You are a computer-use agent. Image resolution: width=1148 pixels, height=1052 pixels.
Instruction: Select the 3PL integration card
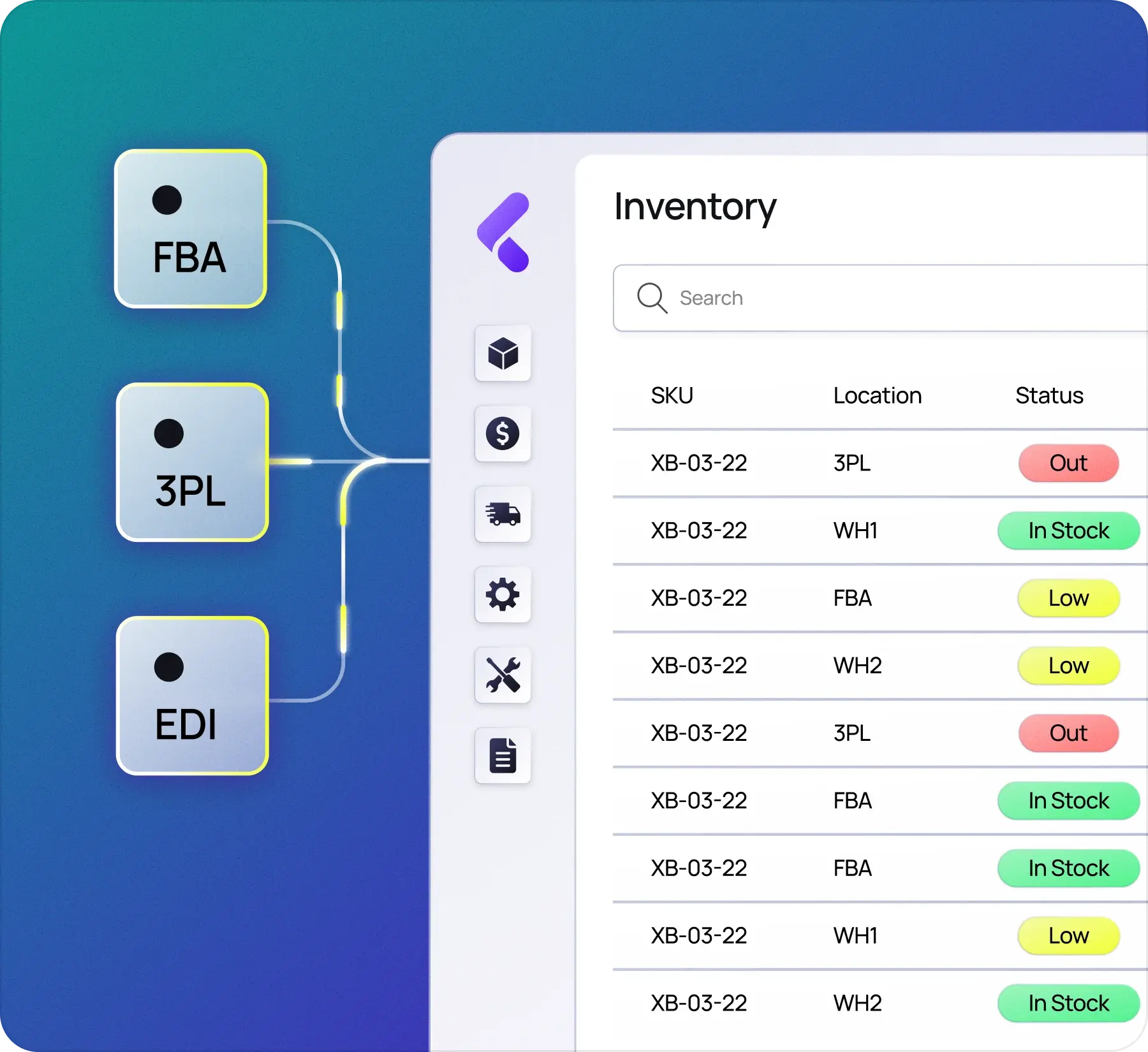[192, 462]
